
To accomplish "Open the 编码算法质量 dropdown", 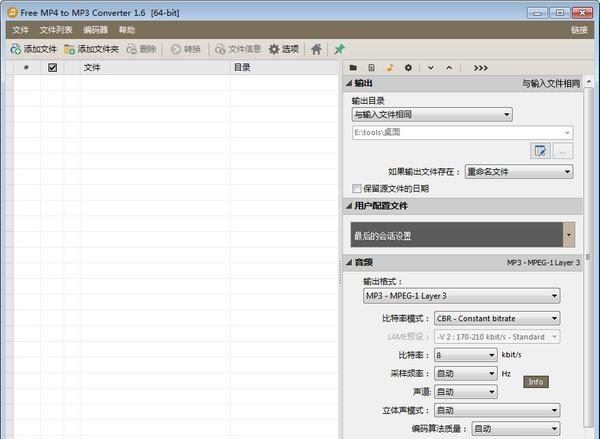I will (x=516, y=429).
